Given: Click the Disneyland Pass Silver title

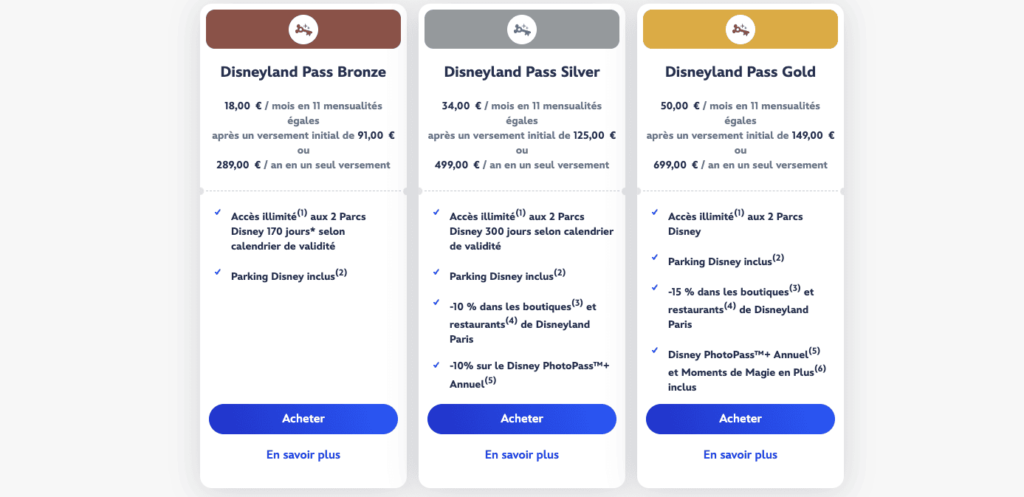Looking at the screenshot, I should click(x=522, y=72).
